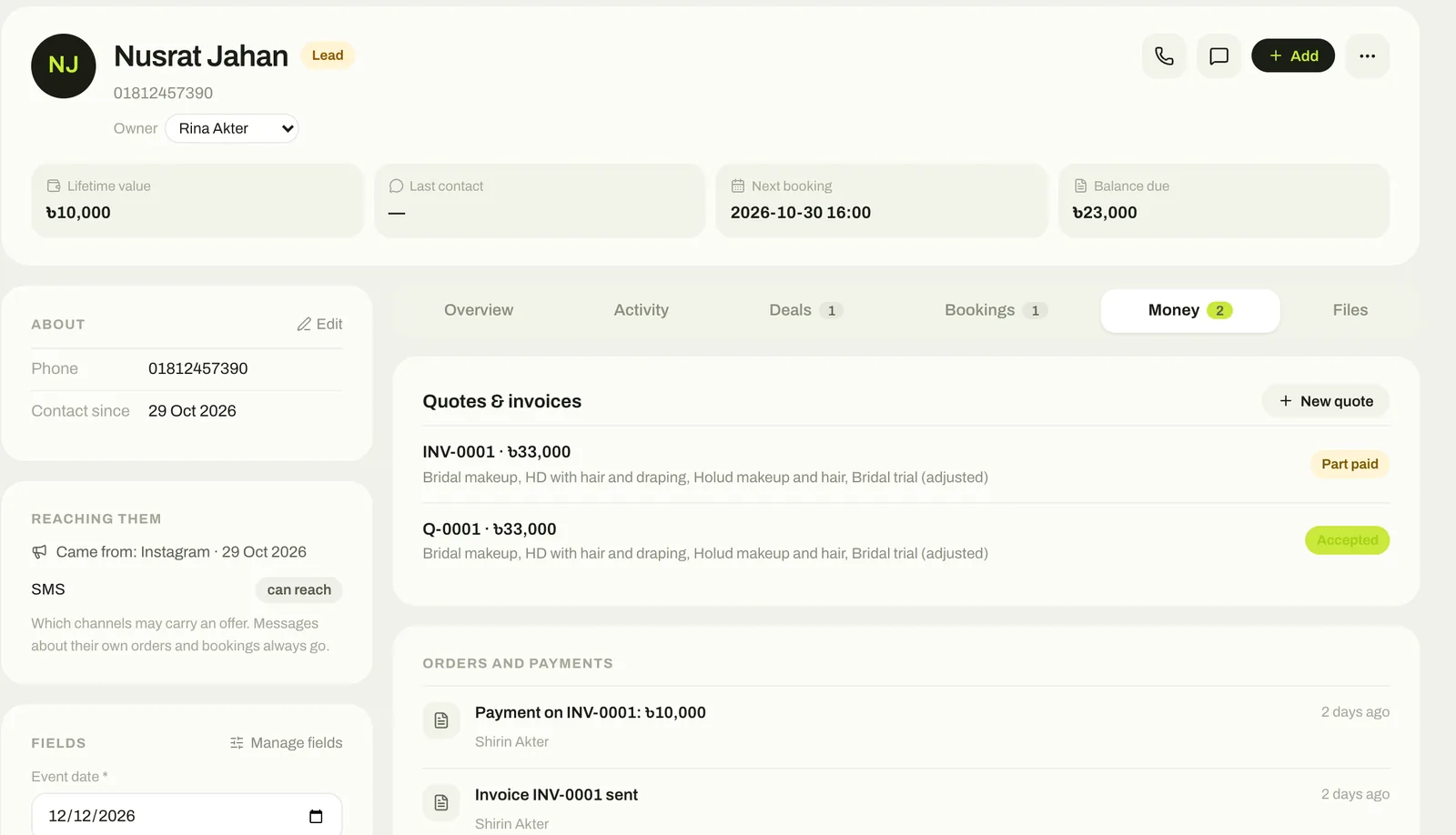Image resolution: width=1456 pixels, height=835 pixels.
Task: Click the Next booking calendar icon
Action: click(x=738, y=186)
